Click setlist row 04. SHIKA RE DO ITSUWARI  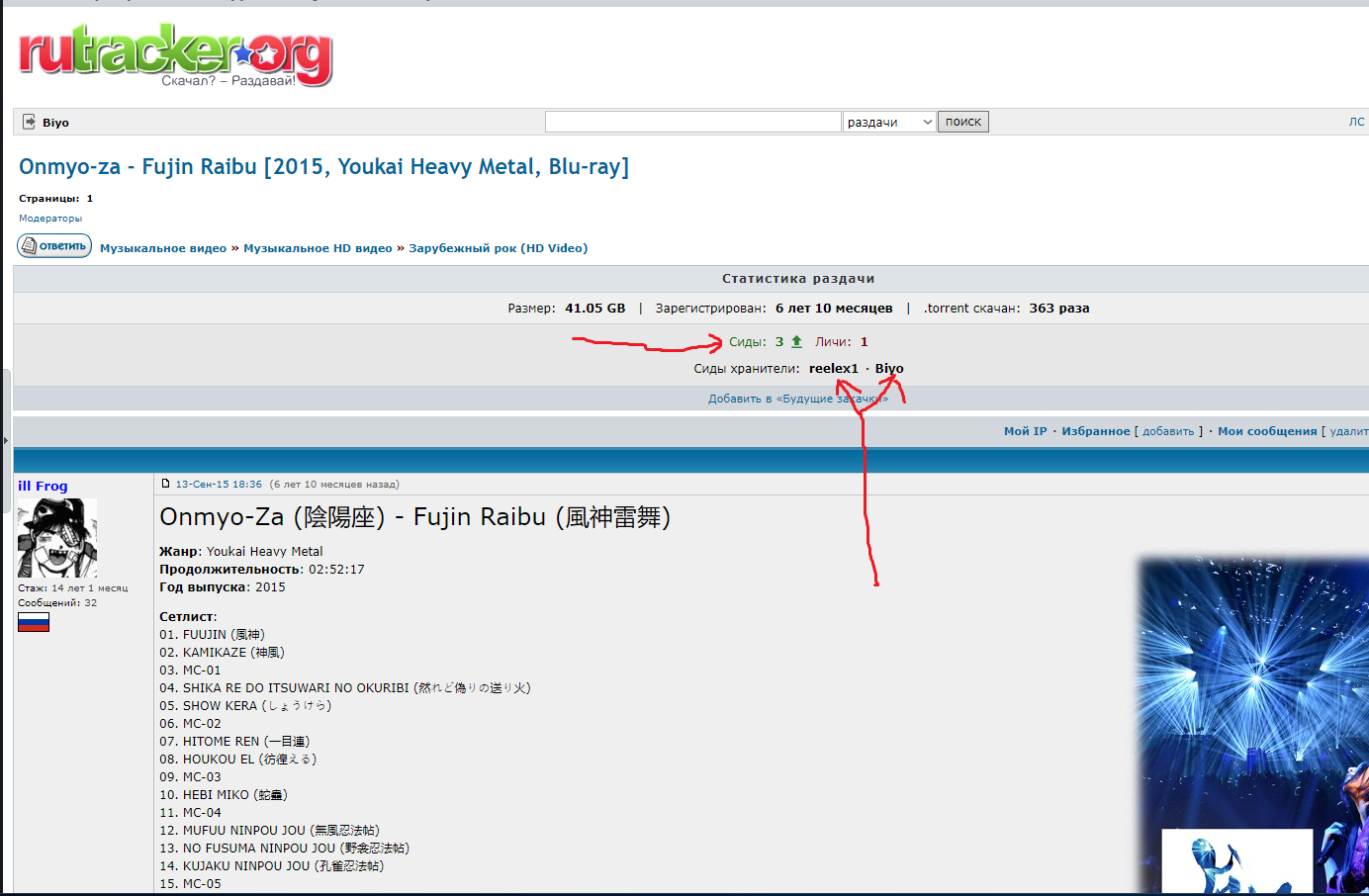[x=345, y=688]
